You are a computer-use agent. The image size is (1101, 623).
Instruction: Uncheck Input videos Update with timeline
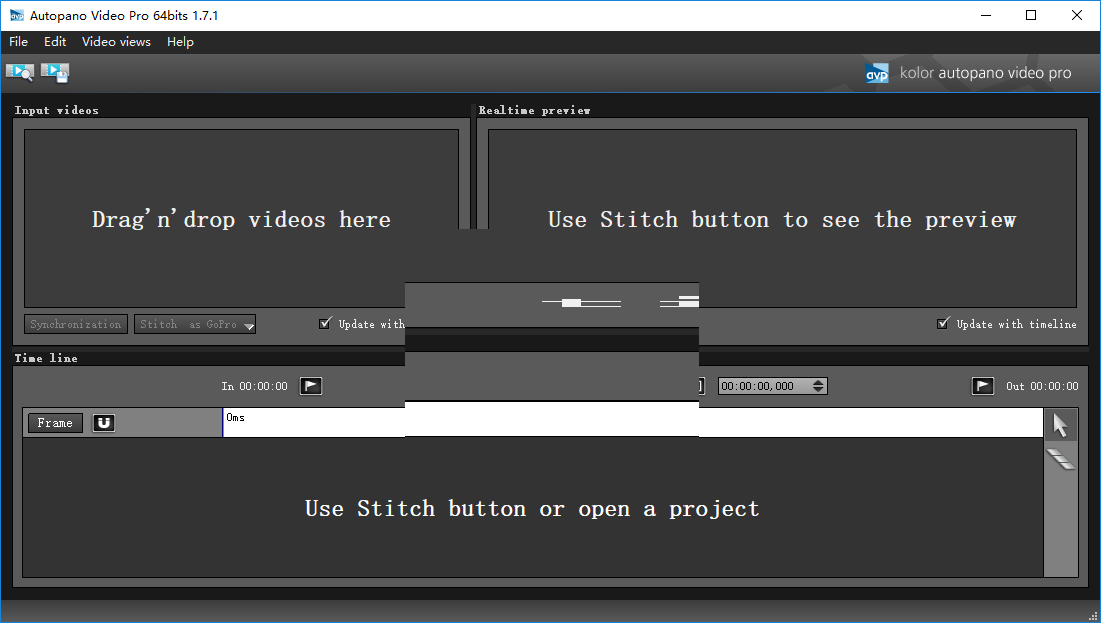(x=325, y=323)
